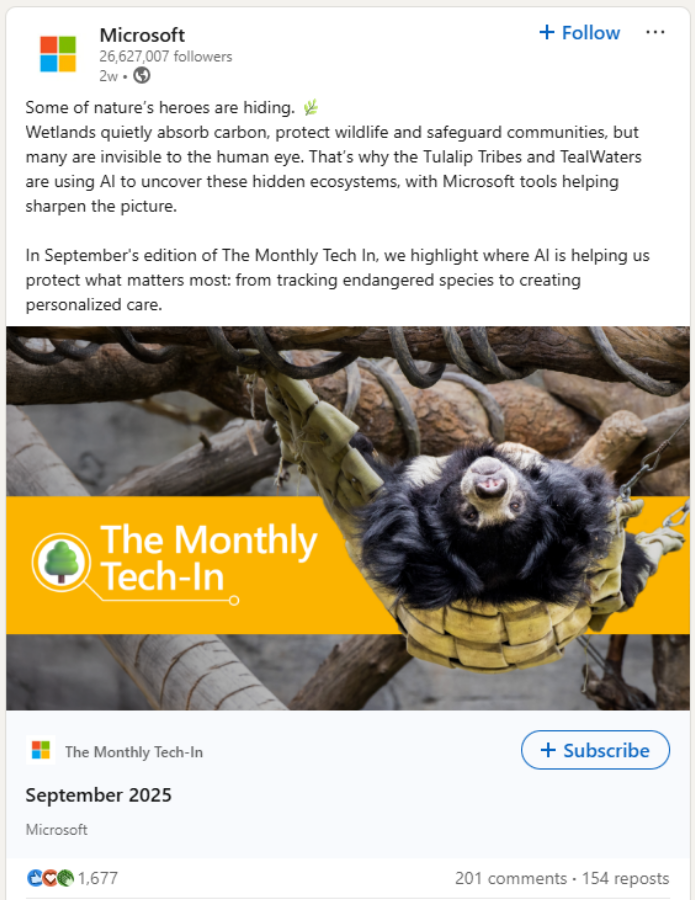Screen dimensions: 696x900
Task: Click the green support reaction icon
Action: click(x=65, y=878)
